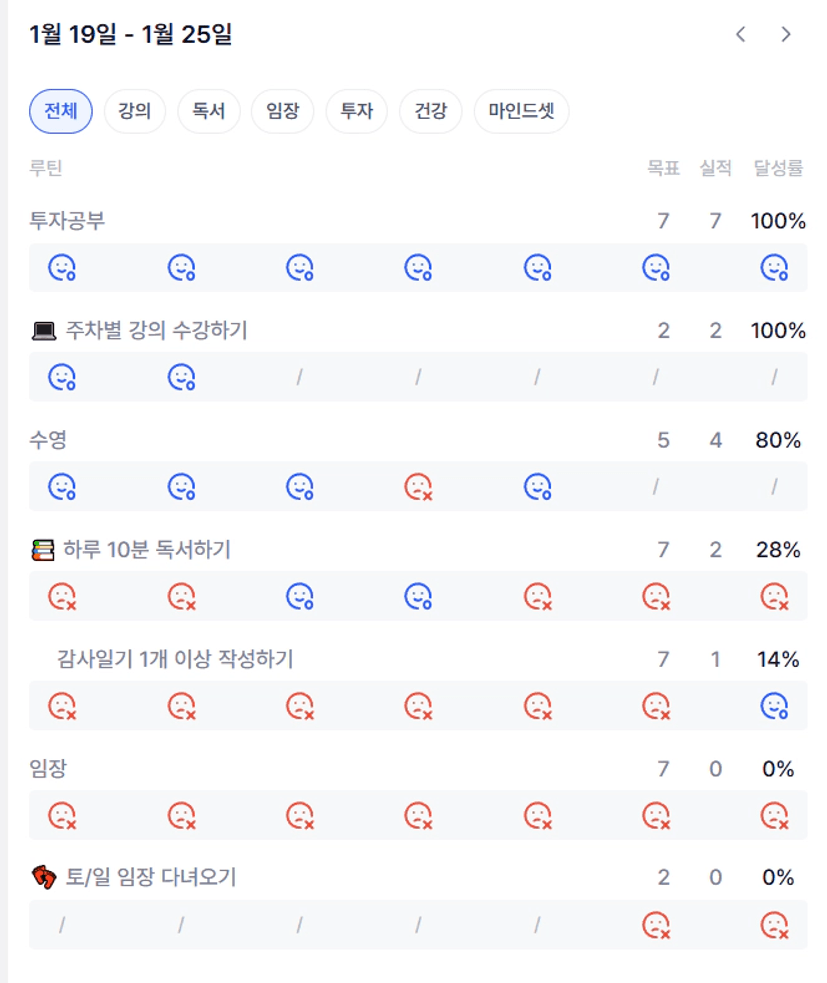Viewport: 827px width, 983px height.
Task: Toggle the last day's 투자공부 smiley
Action: tap(774, 267)
